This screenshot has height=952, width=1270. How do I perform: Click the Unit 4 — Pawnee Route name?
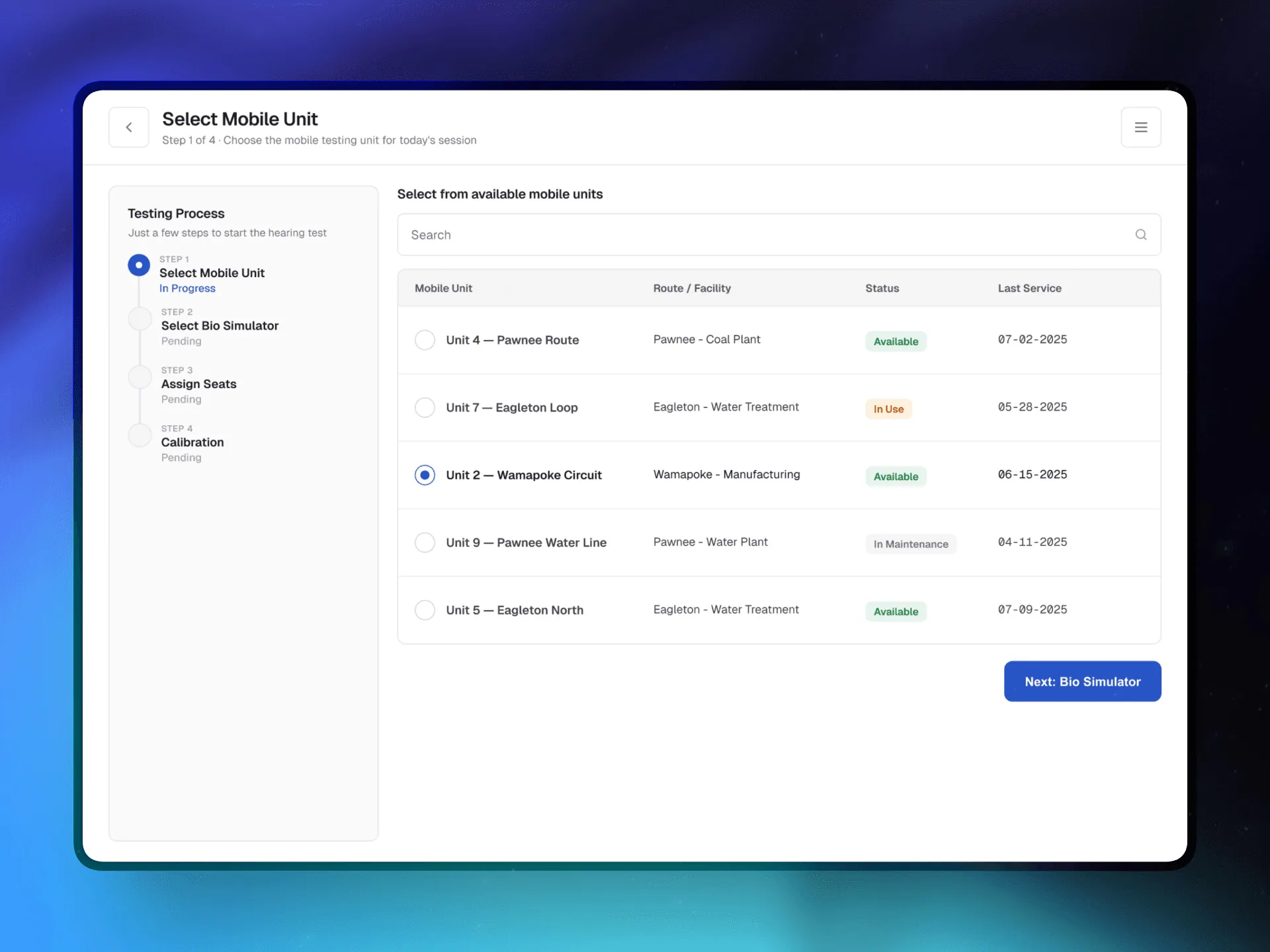(513, 340)
